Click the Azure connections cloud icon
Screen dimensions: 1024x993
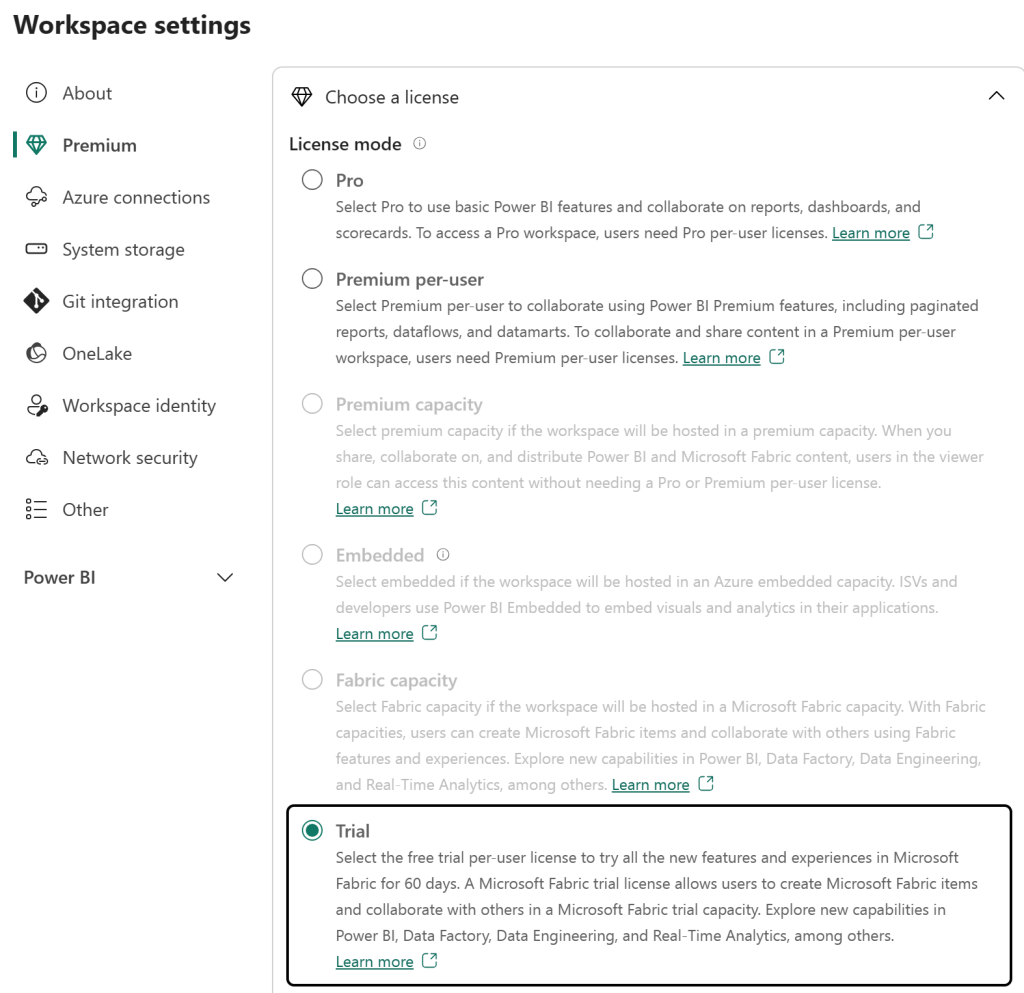pos(36,197)
